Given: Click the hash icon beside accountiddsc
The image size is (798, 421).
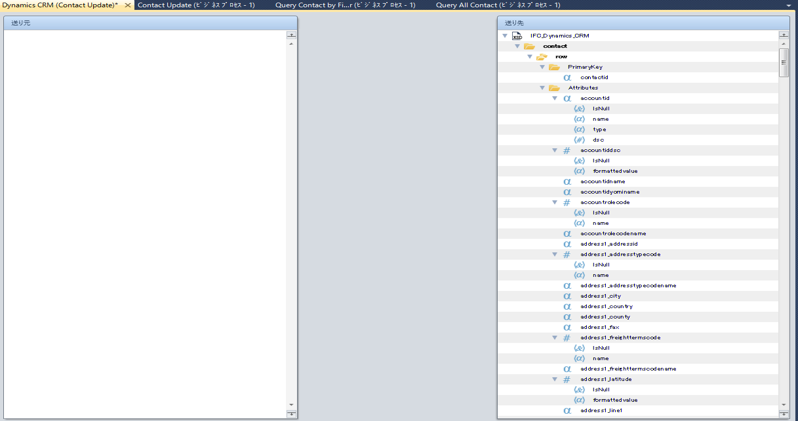Looking at the screenshot, I should (567, 151).
